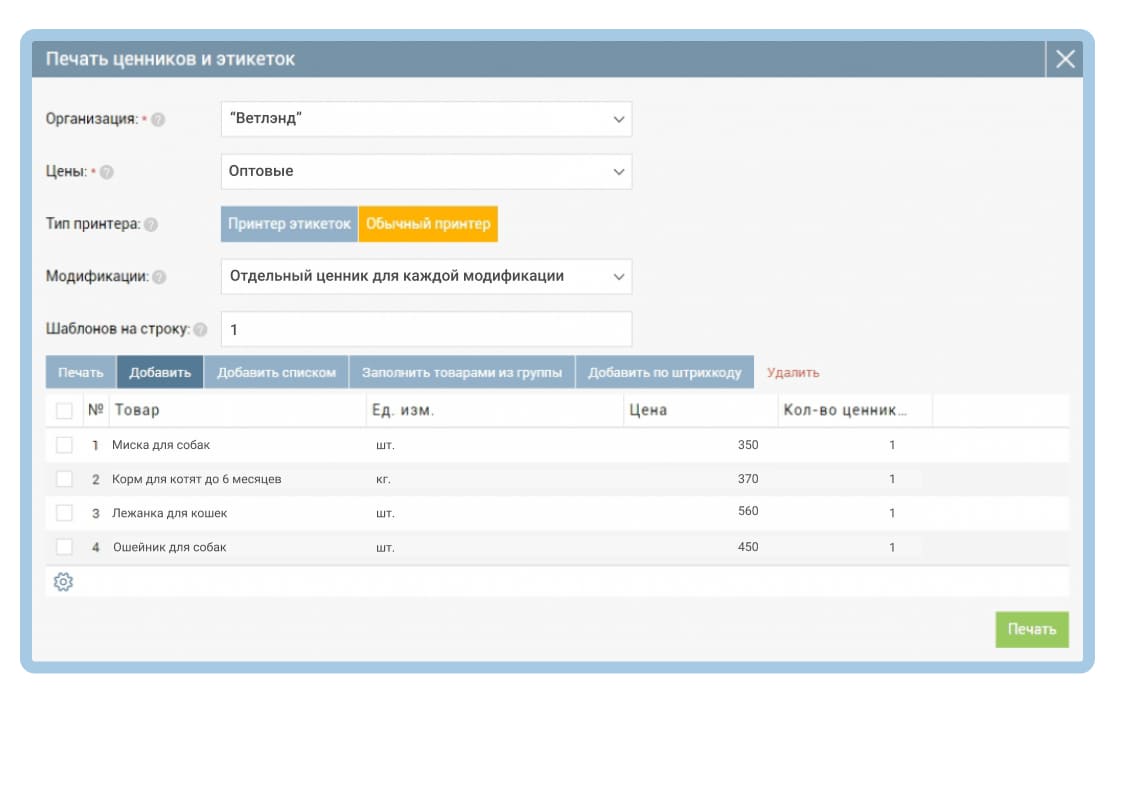Click price tag quantity for Ошейник для собак
This screenshot has width=1127, height=810.
click(x=892, y=547)
